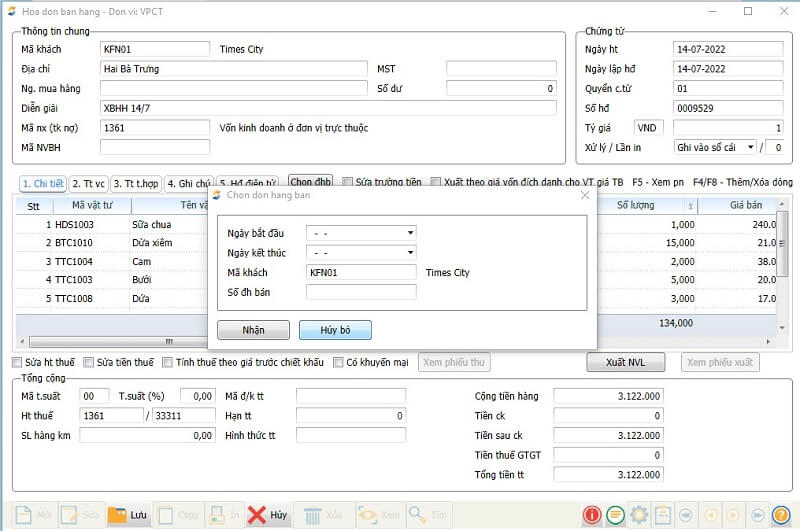Image resolution: width=800 pixels, height=531 pixels.
Task: Switch to the 5. Hđ điện tử tab
Action: 247,183
